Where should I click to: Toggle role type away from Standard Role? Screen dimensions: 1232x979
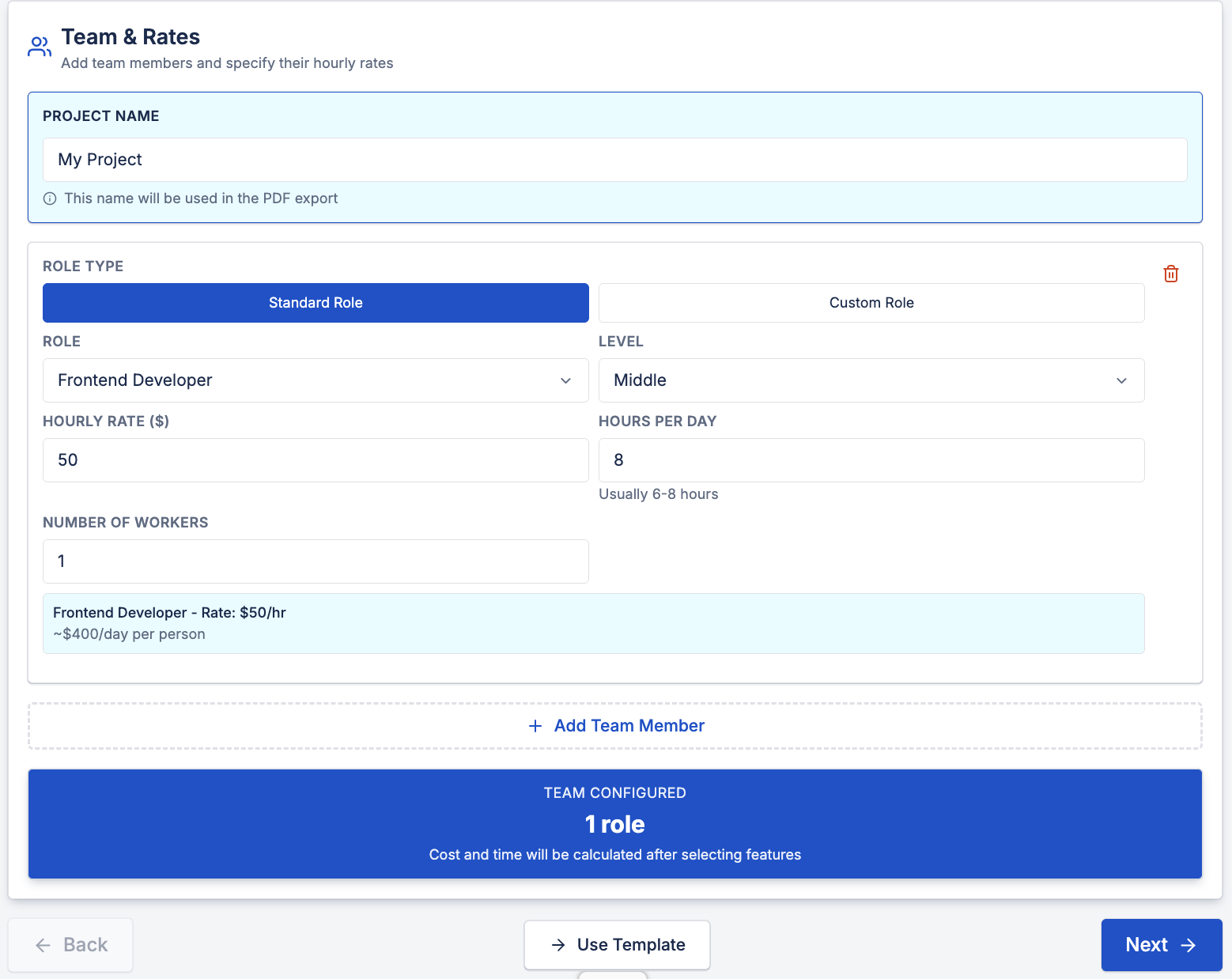pyautogui.click(x=871, y=303)
